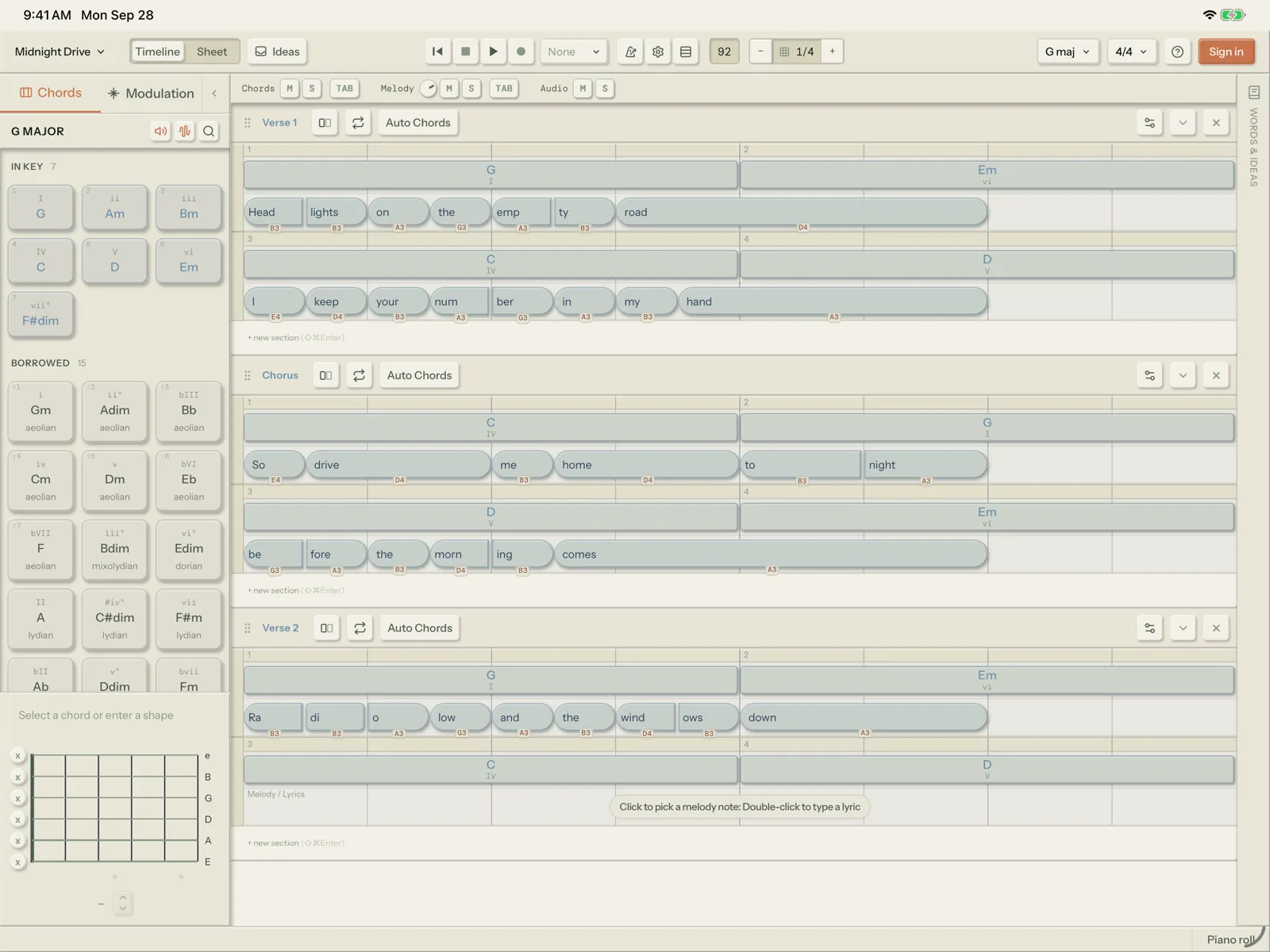Viewport: 1270px width, 952px height.
Task: Click the speaker icon next to G MAJOR
Action: coord(161,131)
